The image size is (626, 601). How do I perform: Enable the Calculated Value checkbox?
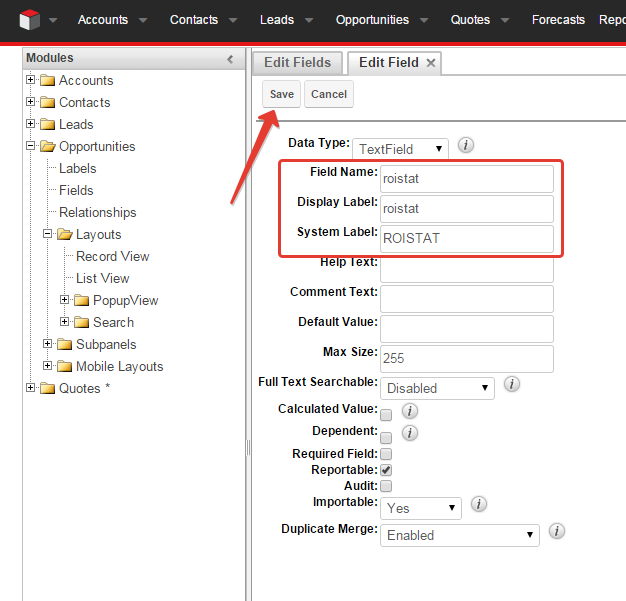pyautogui.click(x=386, y=415)
